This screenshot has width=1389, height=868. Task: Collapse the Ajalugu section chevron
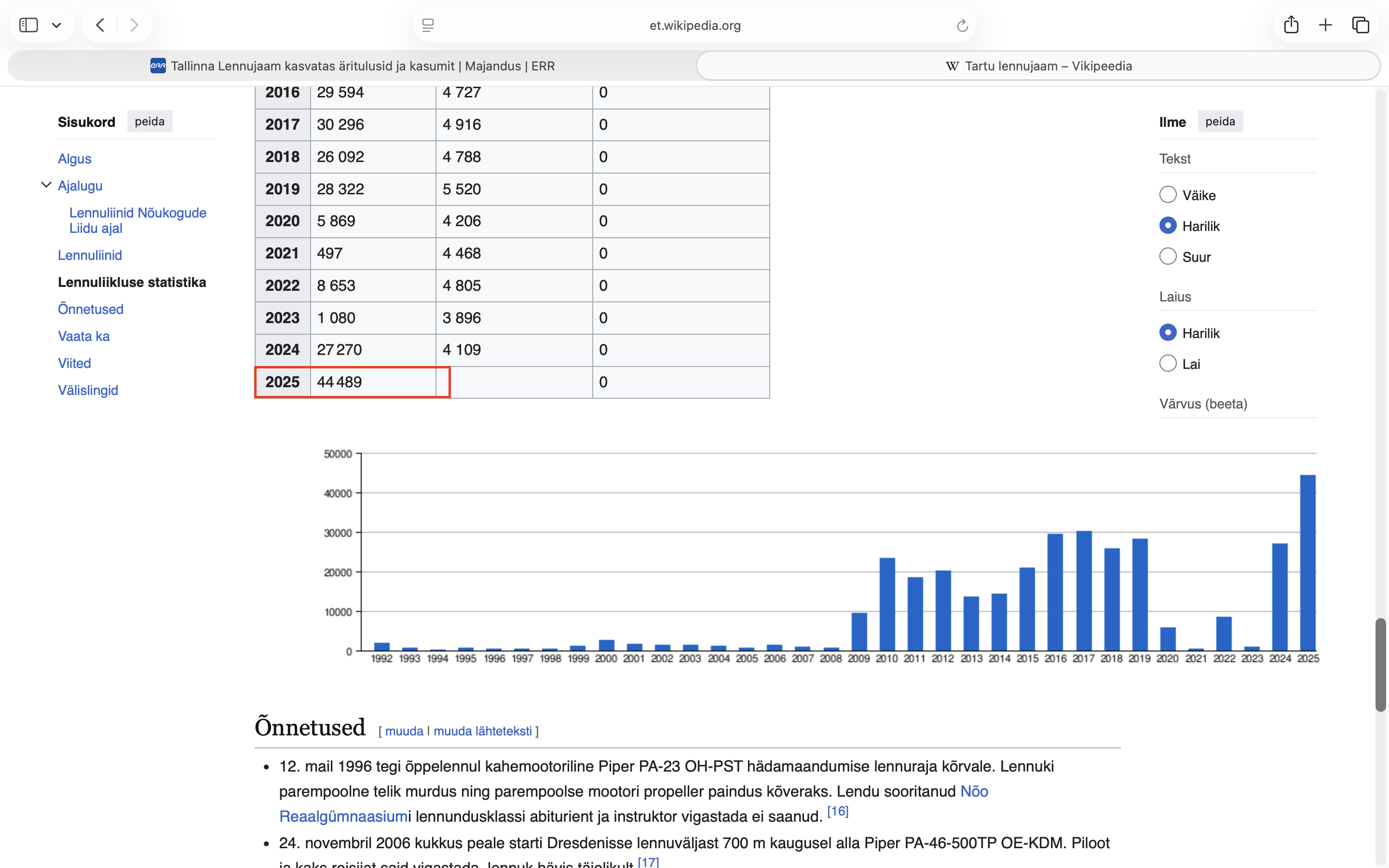(46, 185)
